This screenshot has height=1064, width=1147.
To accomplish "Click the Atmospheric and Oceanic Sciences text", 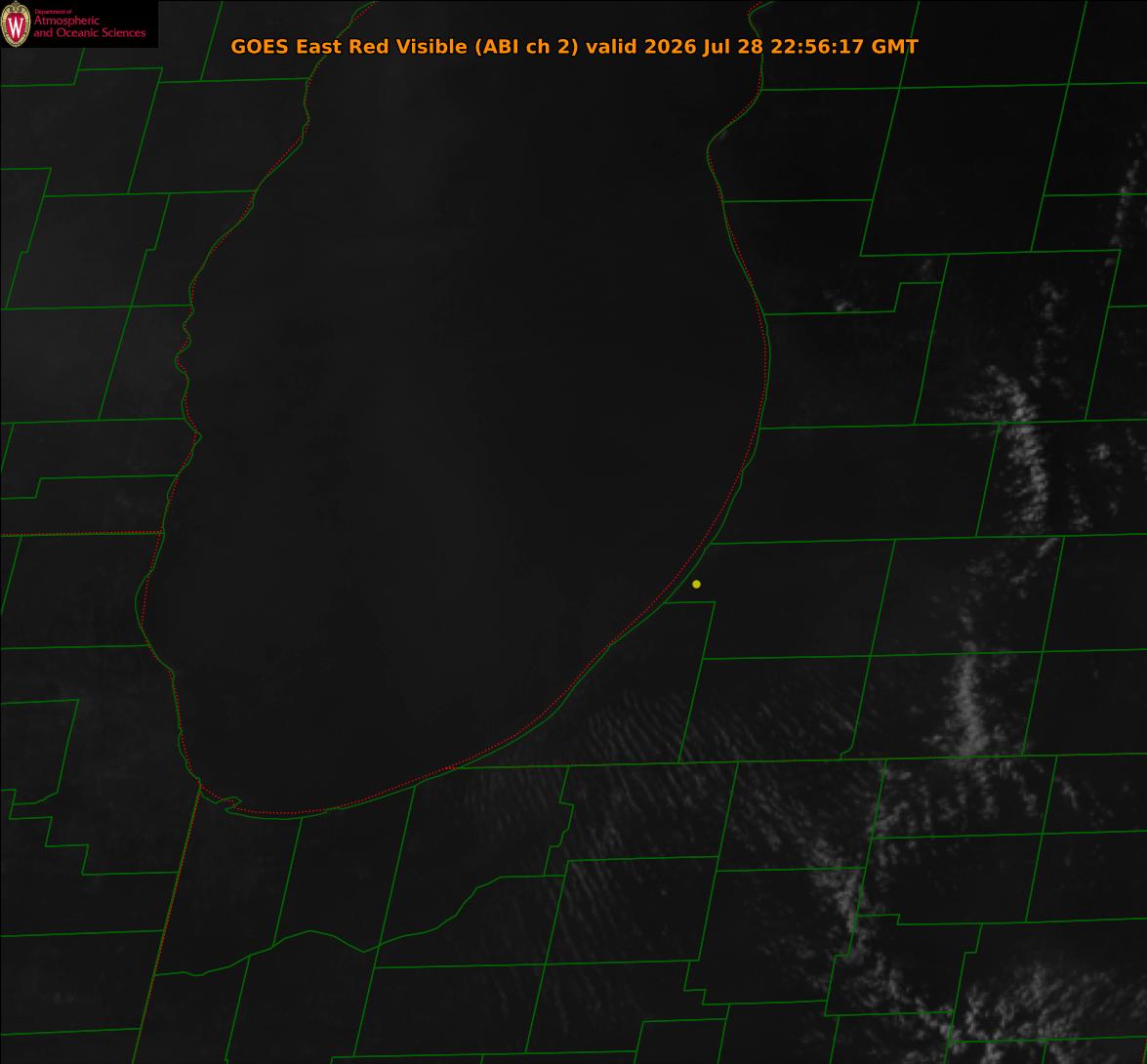I will click(89, 26).
